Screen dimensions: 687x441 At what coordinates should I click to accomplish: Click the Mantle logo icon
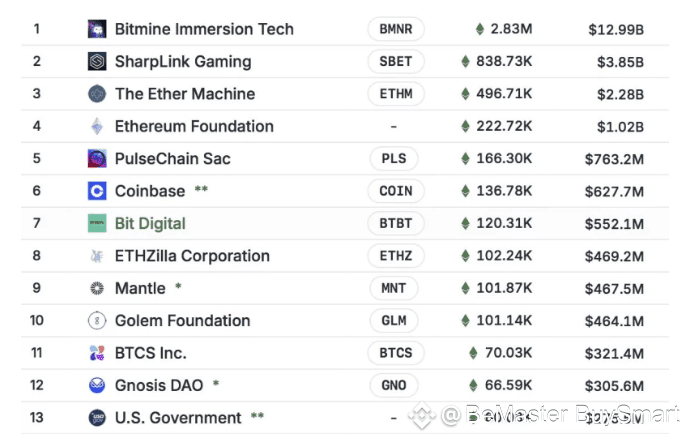pyautogui.click(x=97, y=288)
